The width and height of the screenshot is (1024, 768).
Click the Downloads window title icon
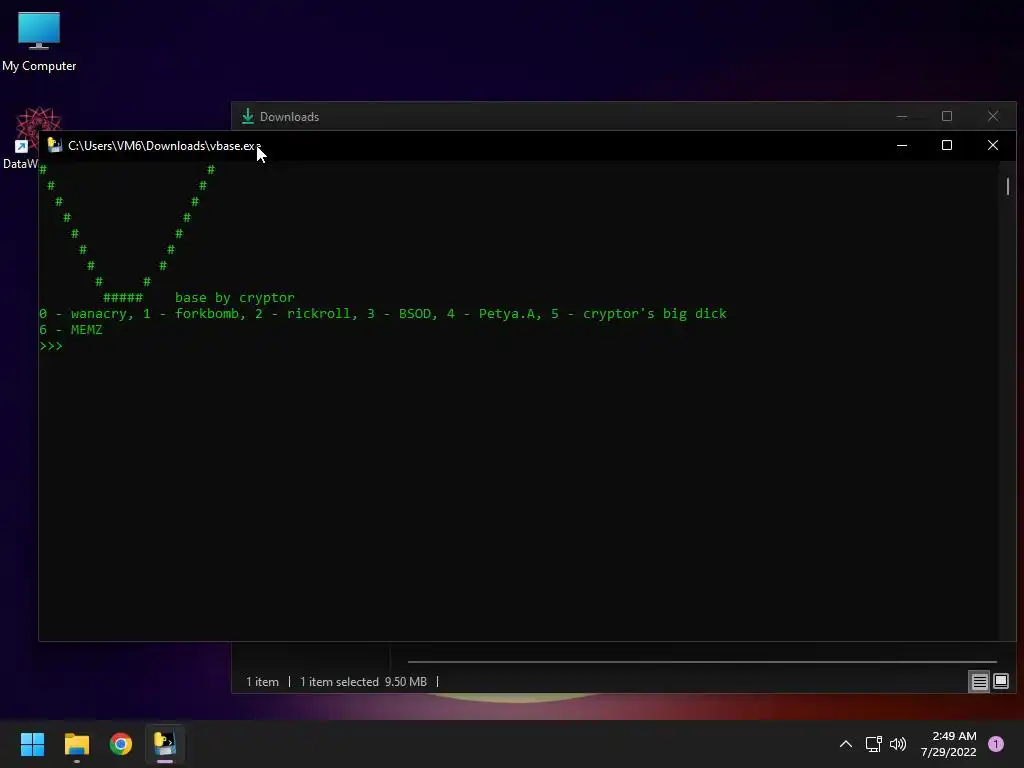point(248,116)
